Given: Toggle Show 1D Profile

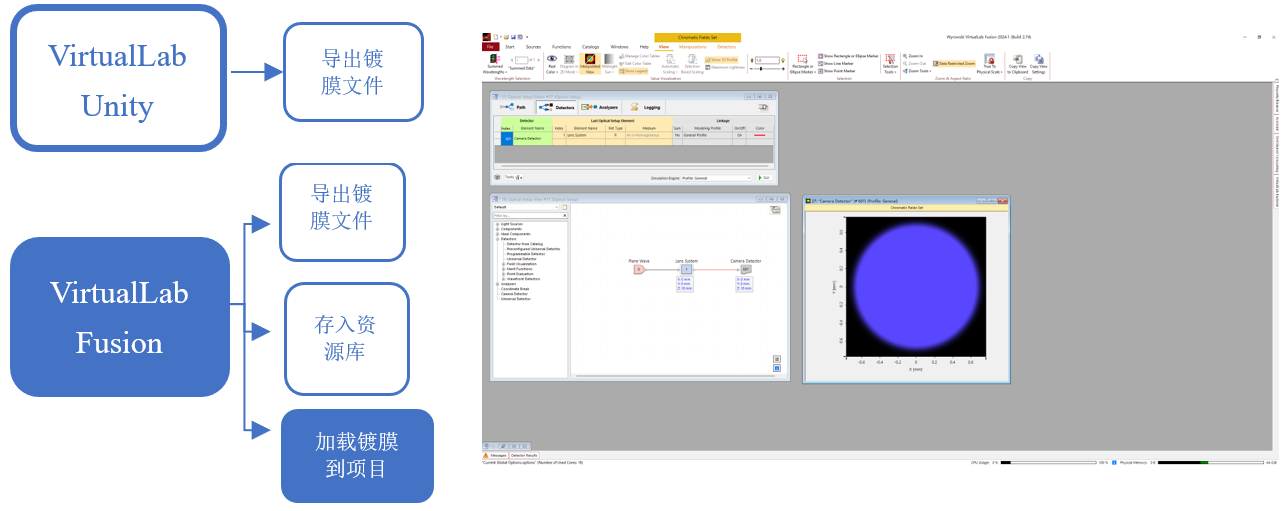Looking at the screenshot, I should coord(721,59).
